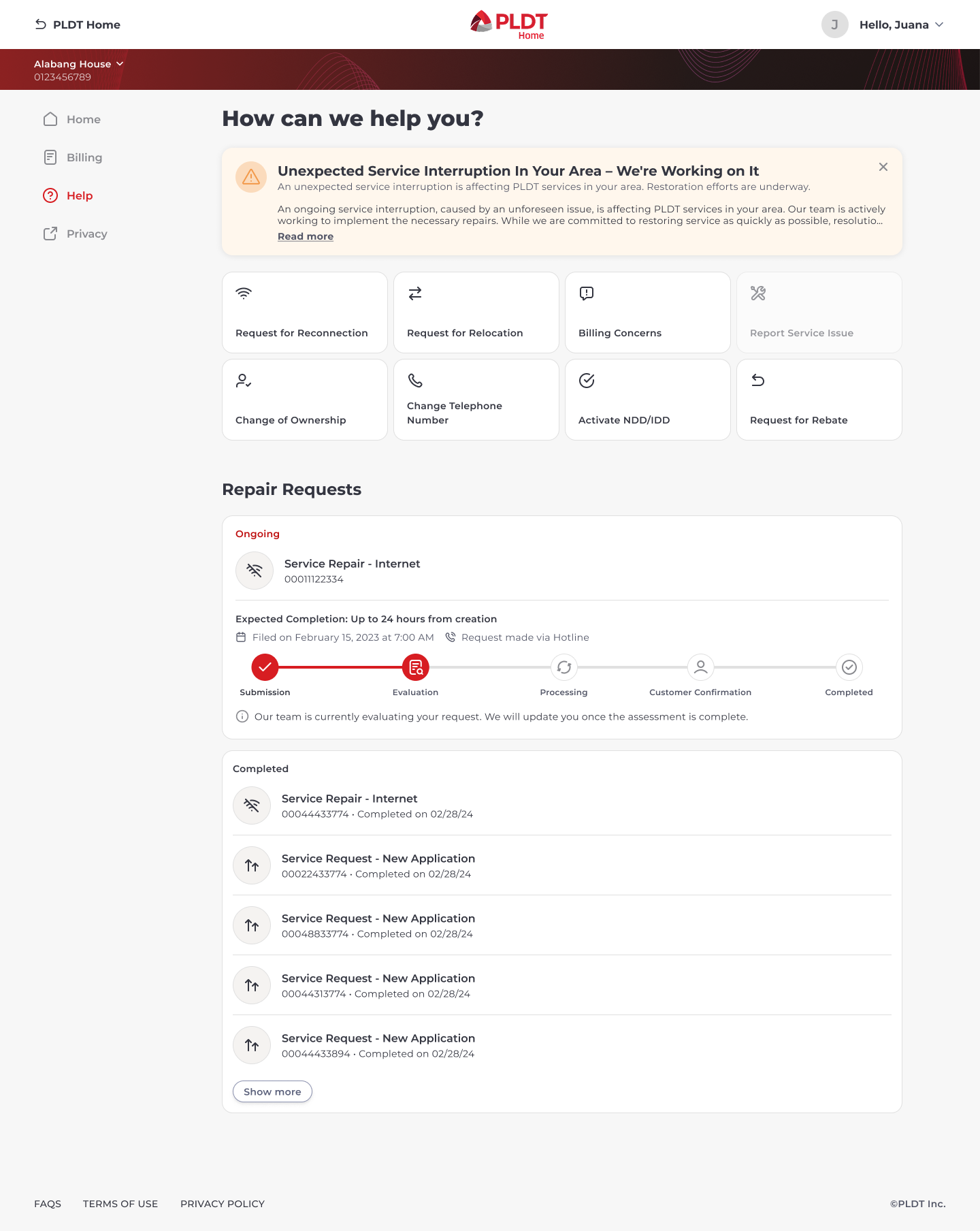Click up-arrows icon for request 00048833774
Image resolution: width=980 pixels, height=1231 pixels.
pyautogui.click(x=252, y=925)
